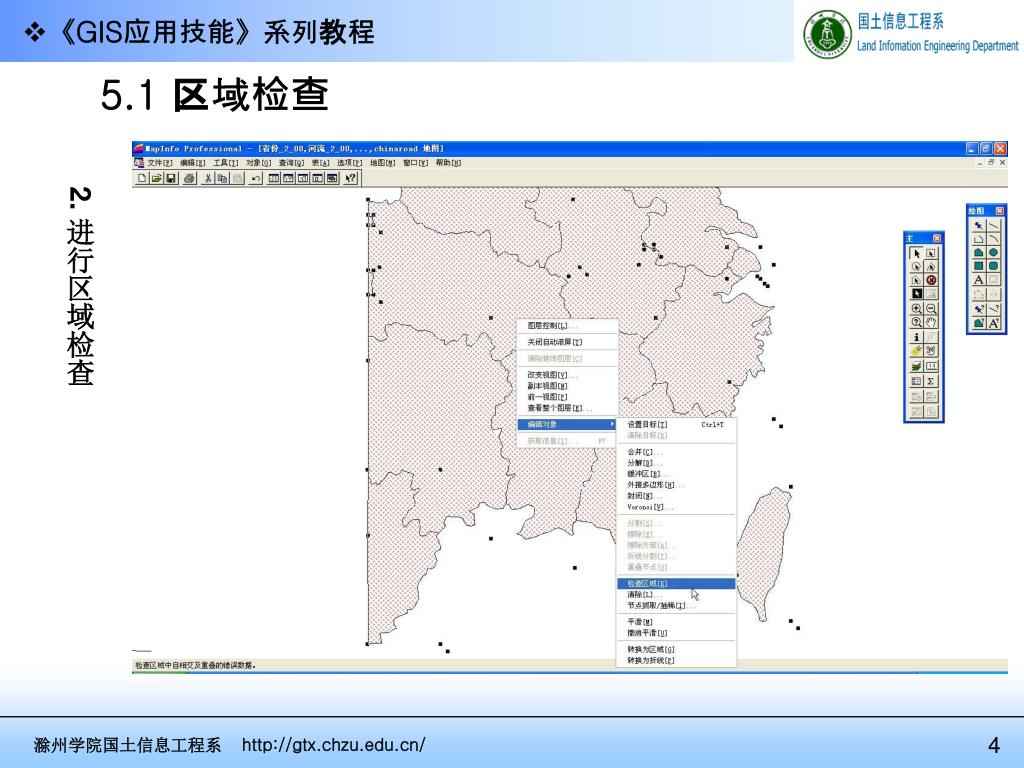This screenshot has width=1024, height=768.
Task: Open the 查询 menu
Action: pyautogui.click(x=291, y=163)
